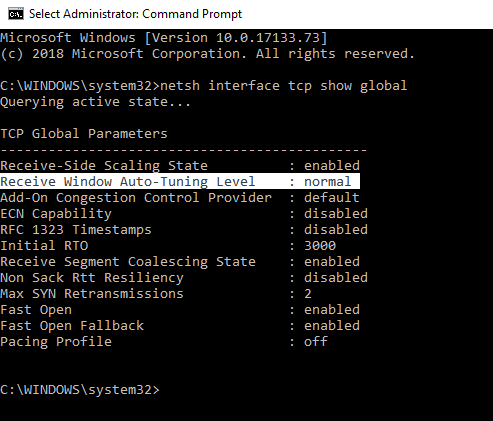Click the 'default' value of Congestion Control Provider

[332, 198]
